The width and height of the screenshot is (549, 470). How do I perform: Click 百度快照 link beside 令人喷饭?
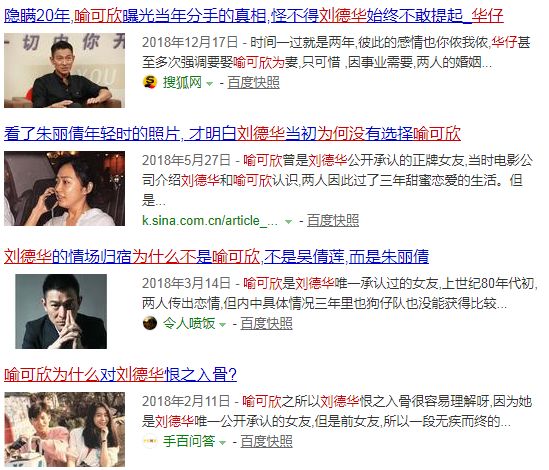(266, 323)
